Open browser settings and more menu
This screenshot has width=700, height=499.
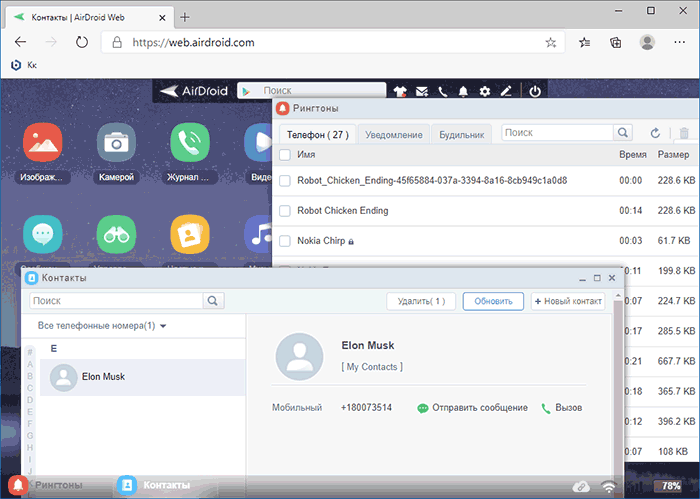click(679, 42)
